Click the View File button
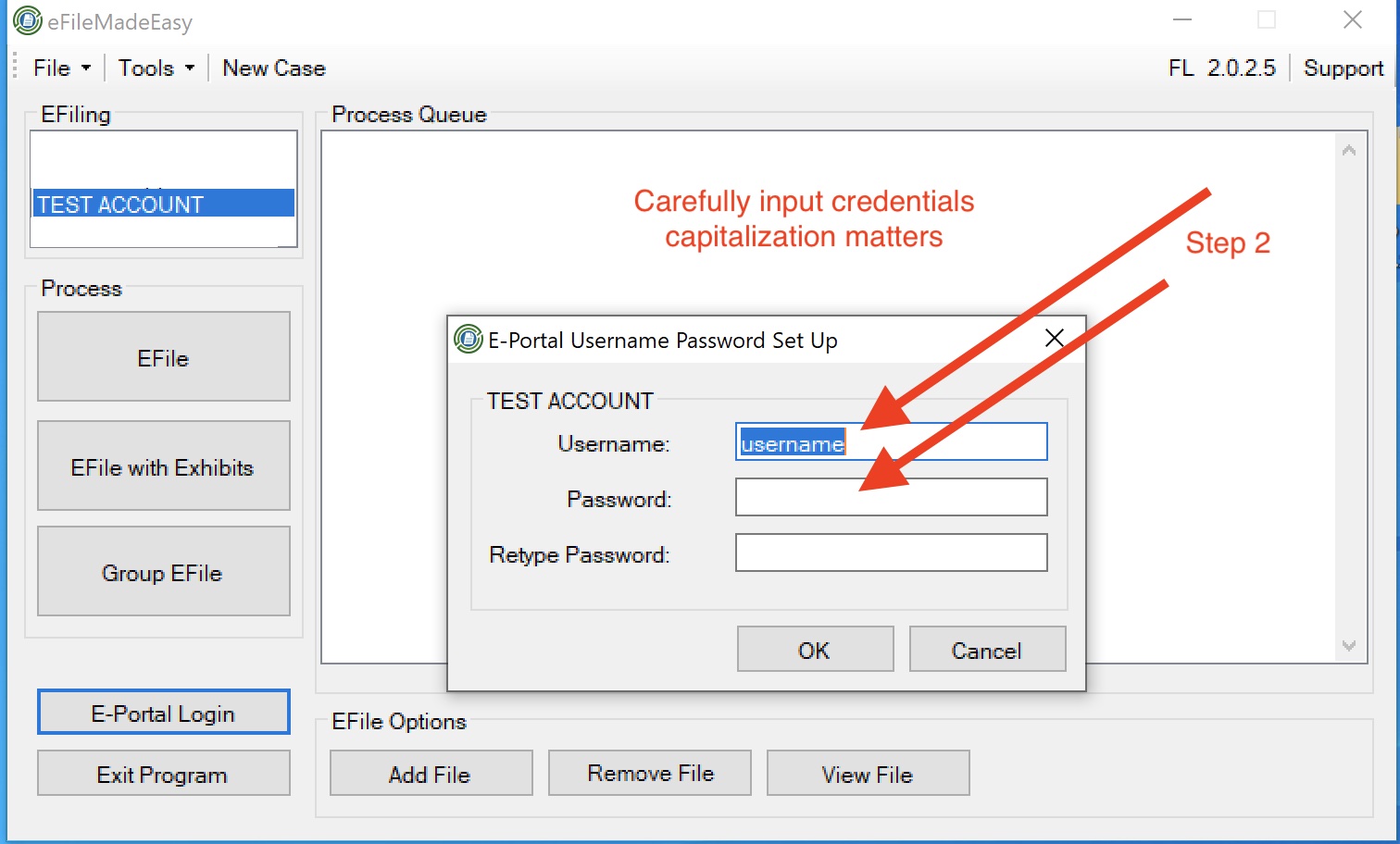The image size is (1400, 844). 869,774
